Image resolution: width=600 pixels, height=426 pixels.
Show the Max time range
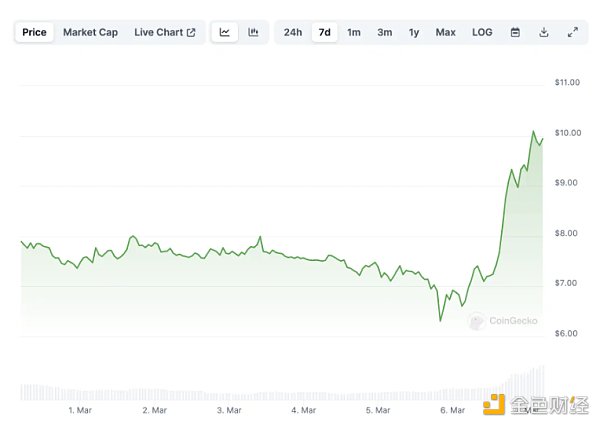point(445,32)
